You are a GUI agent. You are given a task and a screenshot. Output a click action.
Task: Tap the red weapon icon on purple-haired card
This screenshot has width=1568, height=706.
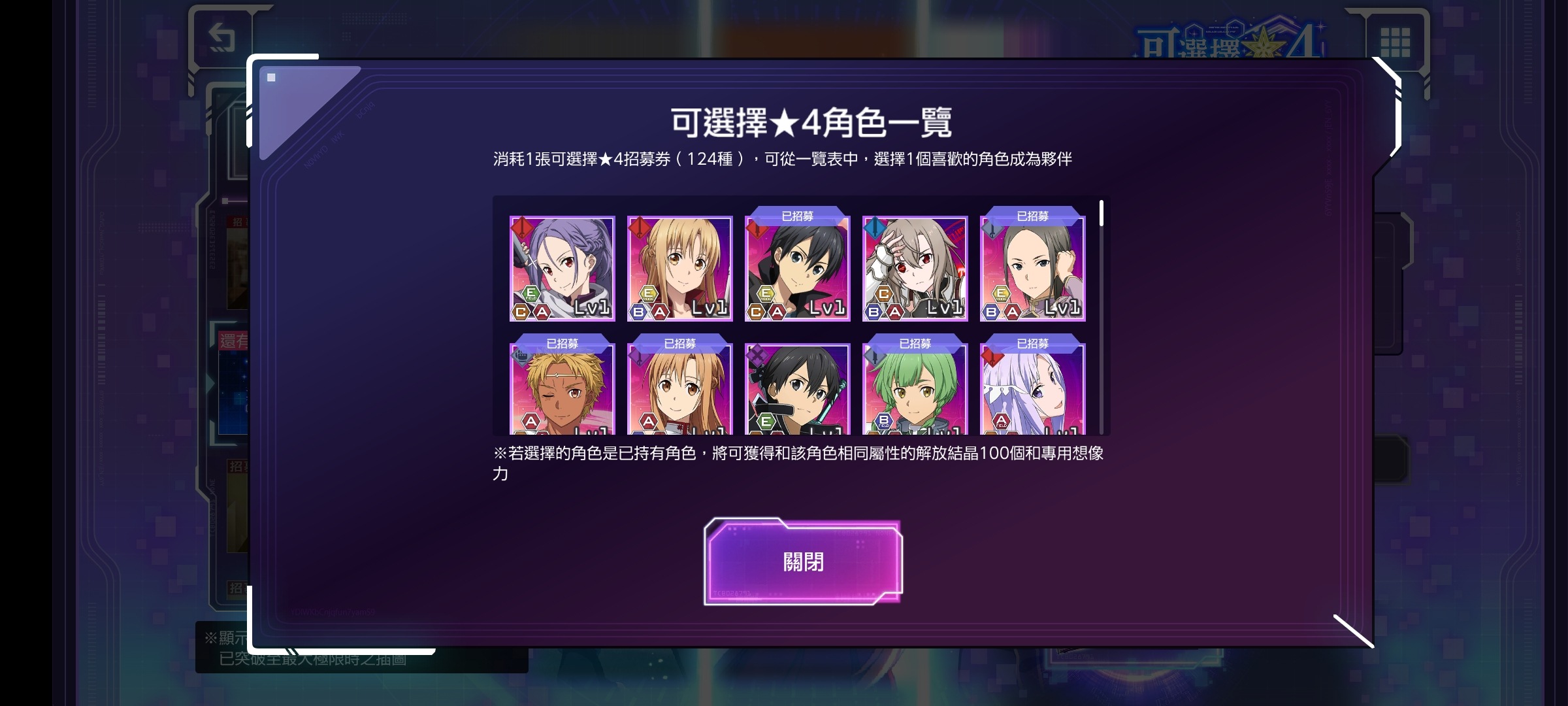pyautogui.click(x=522, y=228)
